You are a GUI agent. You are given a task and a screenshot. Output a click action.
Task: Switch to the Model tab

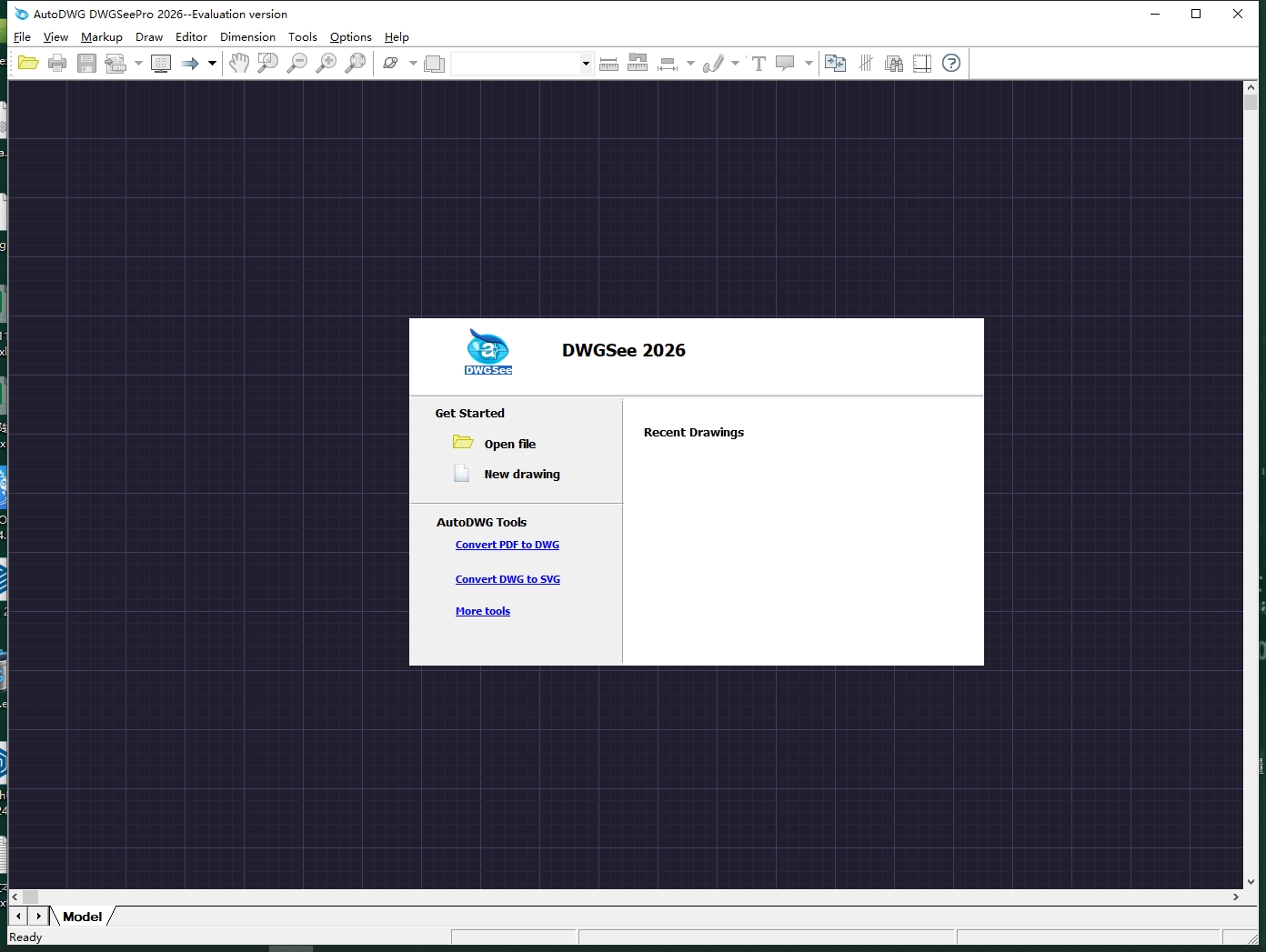click(81, 917)
